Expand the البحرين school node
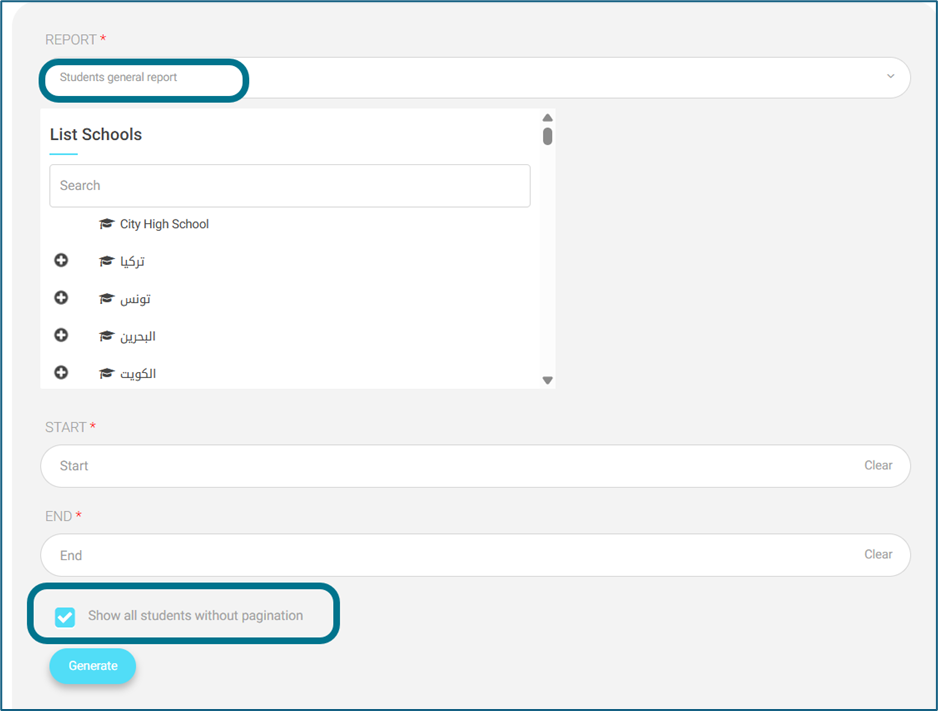The width and height of the screenshot is (938, 711). click(x=61, y=335)
